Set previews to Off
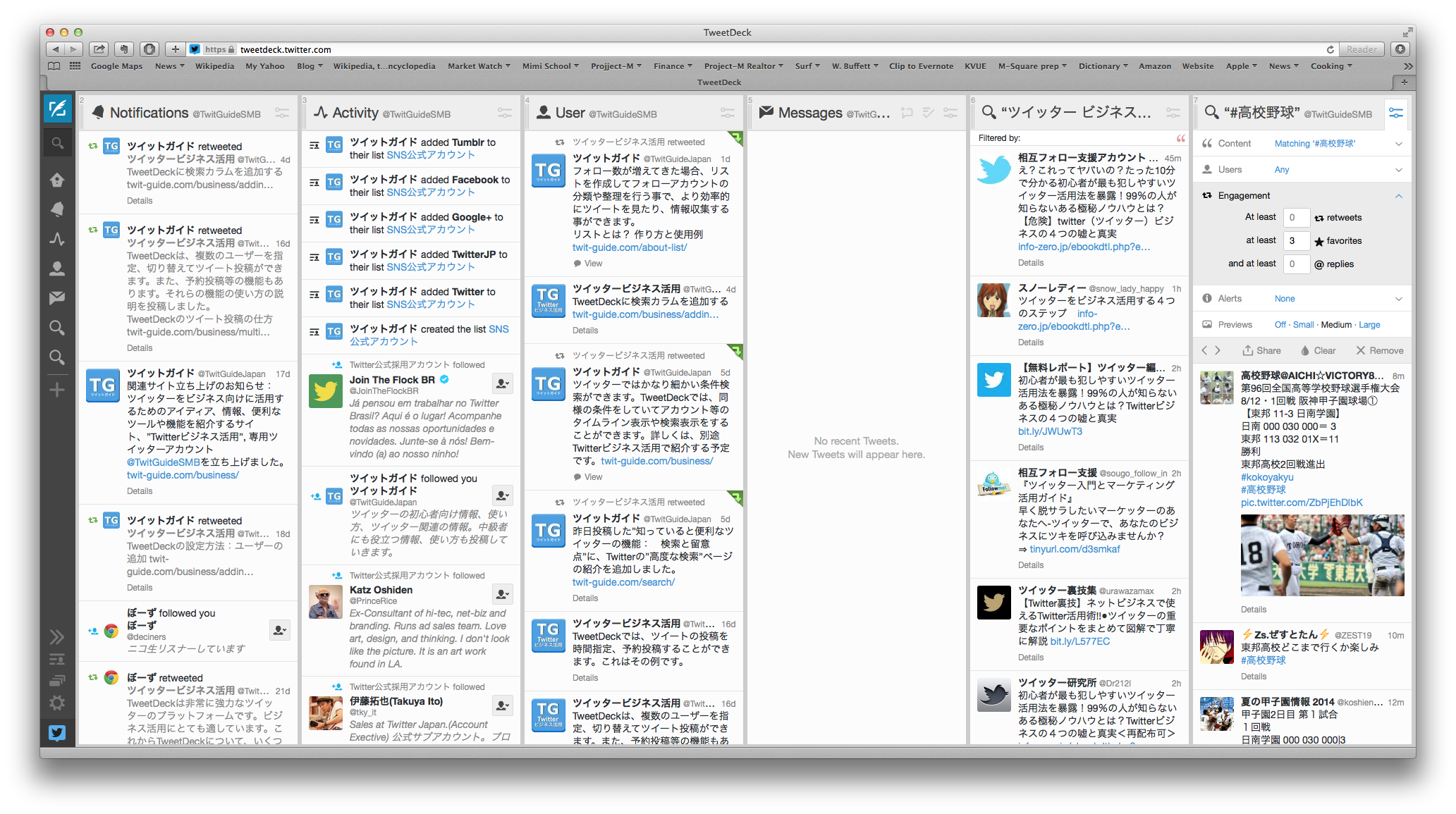Screen dimensions: 1456x814 point(1280,325)
